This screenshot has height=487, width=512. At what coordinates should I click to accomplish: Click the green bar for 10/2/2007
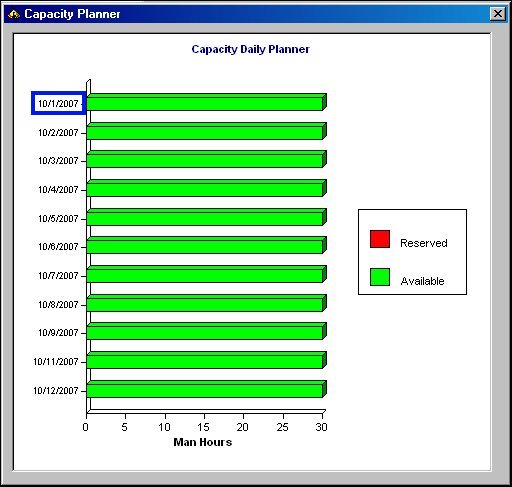pyautogui.click(x=207, y=131)
